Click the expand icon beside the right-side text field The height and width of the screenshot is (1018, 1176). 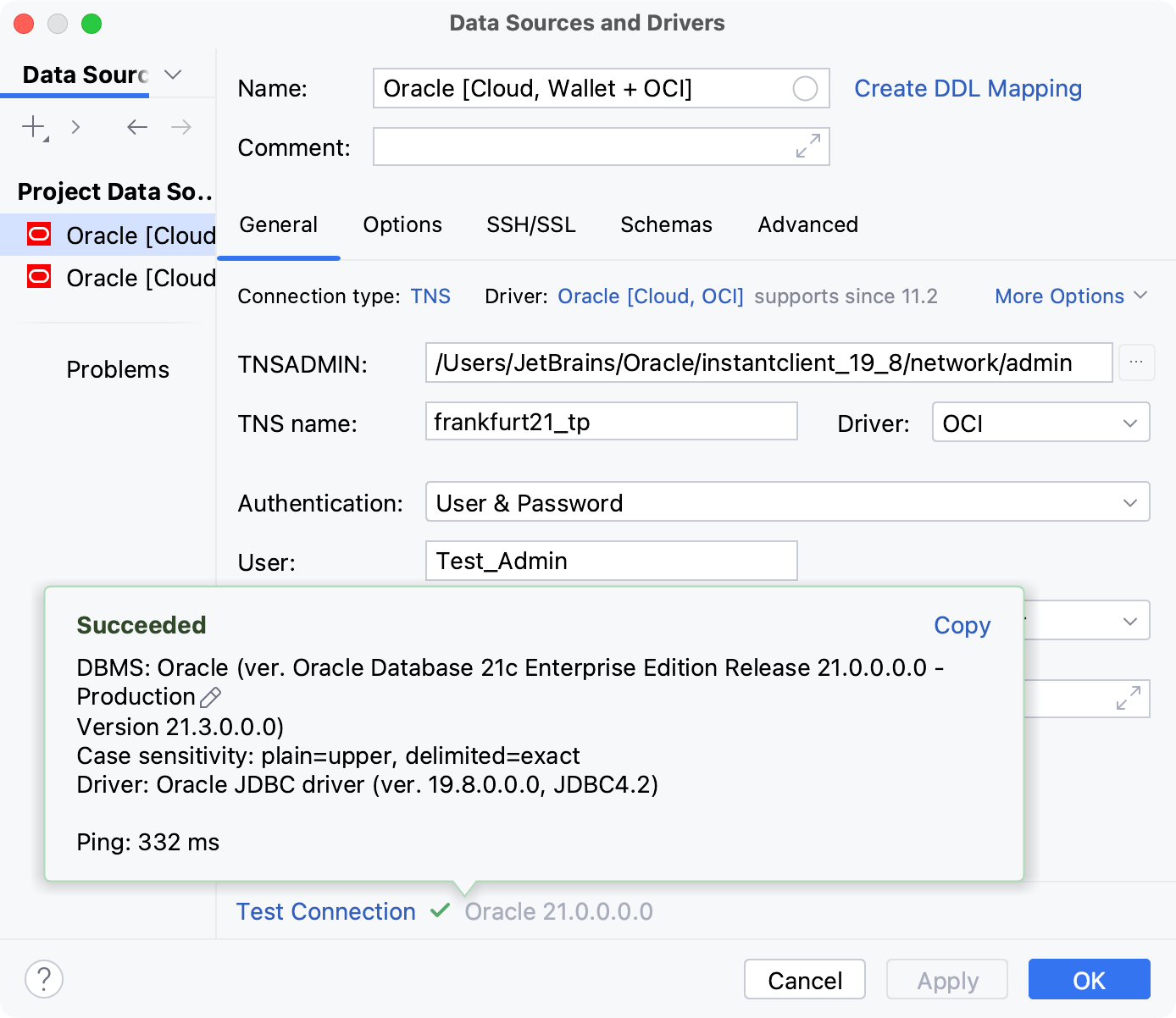tap(1127, 699)
